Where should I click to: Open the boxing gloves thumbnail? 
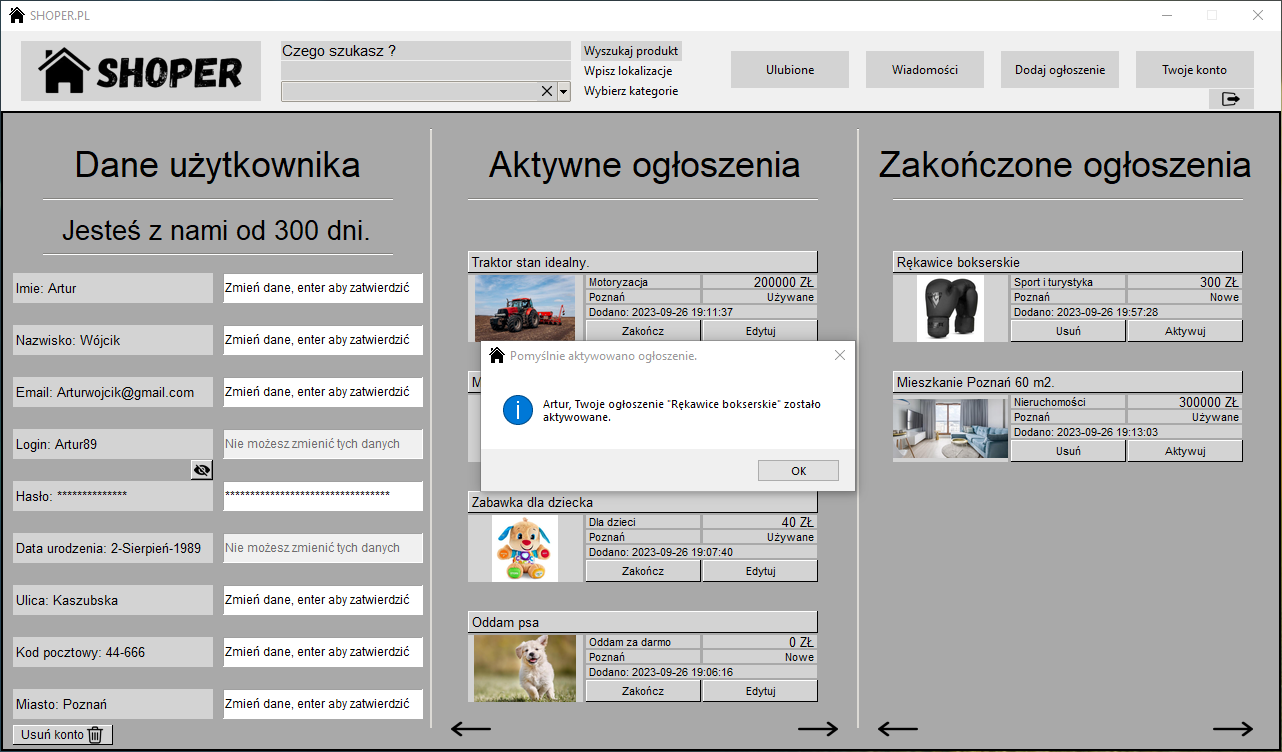point(950,308)
